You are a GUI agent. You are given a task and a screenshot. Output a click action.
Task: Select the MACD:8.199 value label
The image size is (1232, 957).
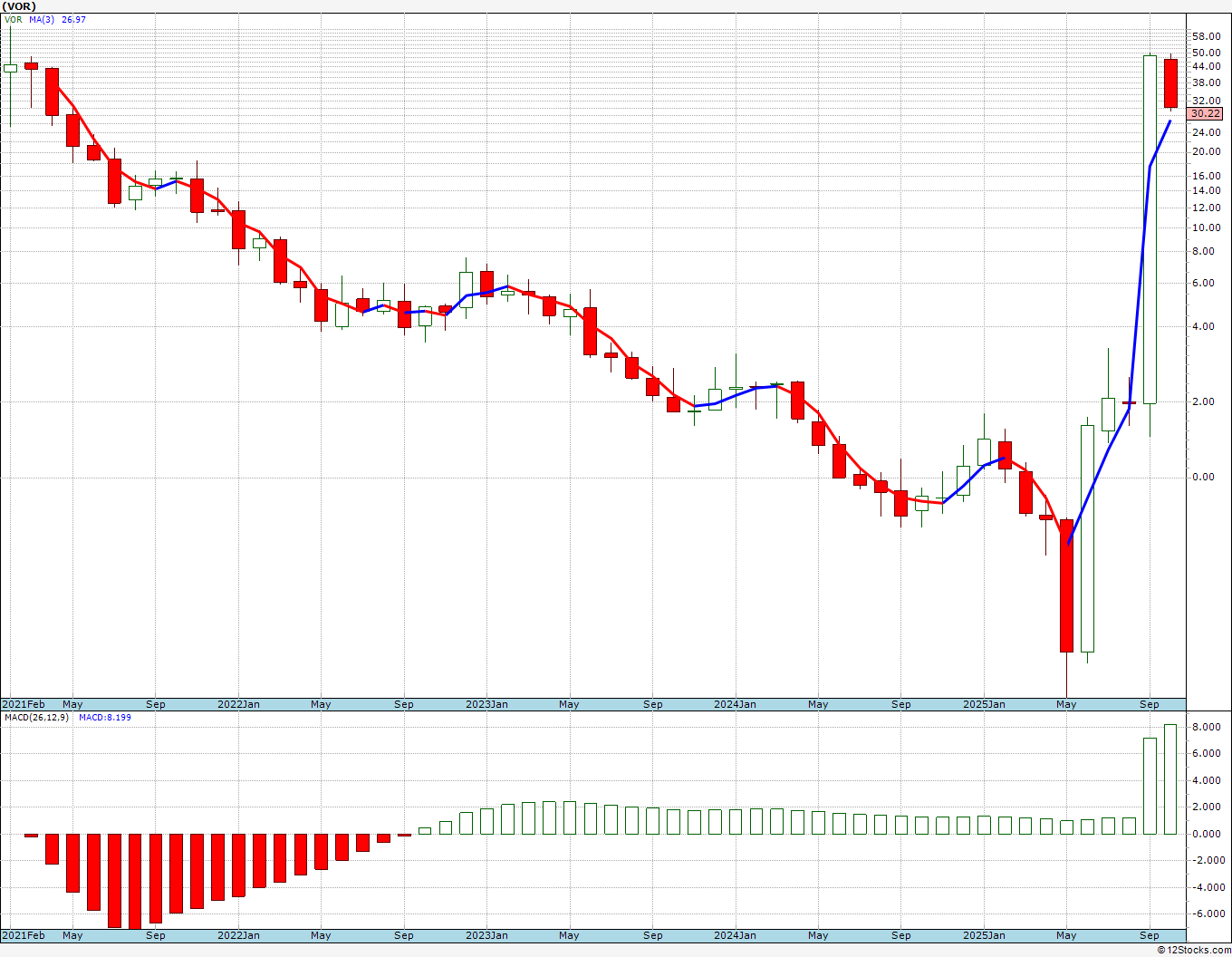point(105,718)
